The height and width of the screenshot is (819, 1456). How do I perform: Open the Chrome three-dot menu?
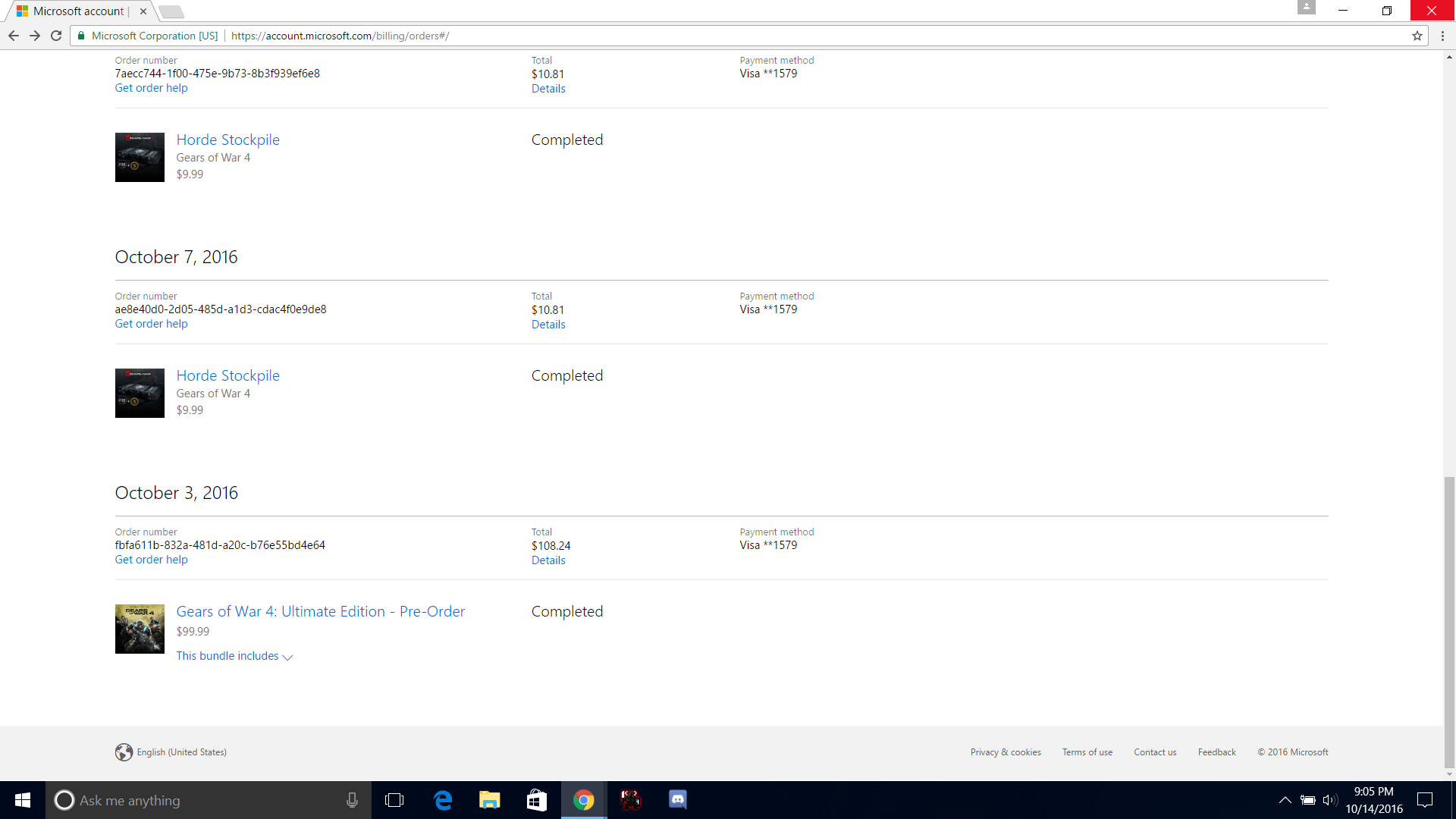pos(1442,36)
